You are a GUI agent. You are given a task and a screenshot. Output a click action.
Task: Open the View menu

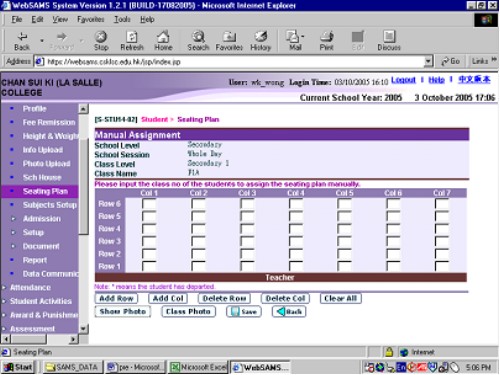point(60,19)
